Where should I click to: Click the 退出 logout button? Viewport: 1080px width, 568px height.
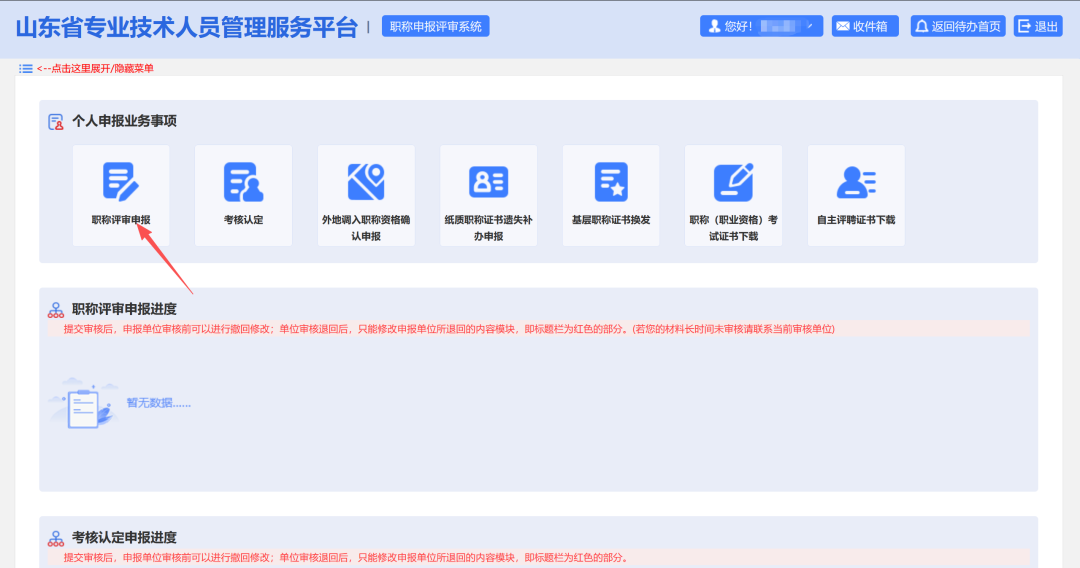click(x=1038, y=26)
